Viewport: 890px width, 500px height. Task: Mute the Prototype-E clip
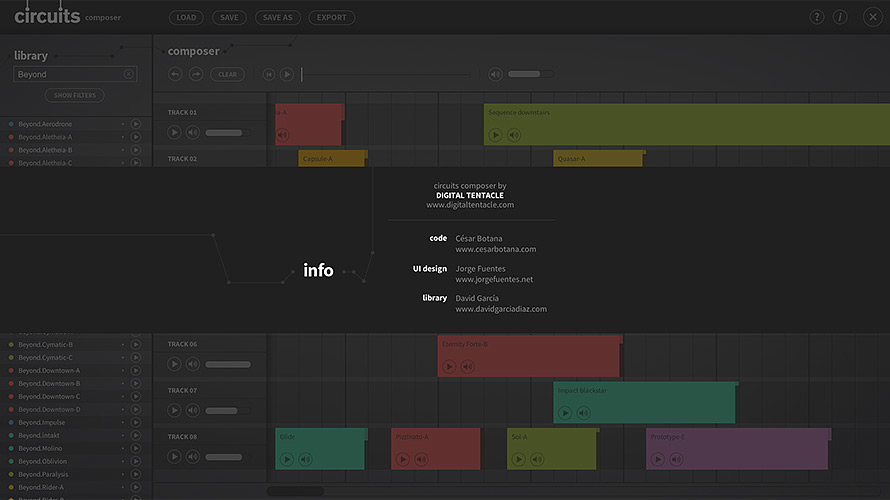point(676,459)
